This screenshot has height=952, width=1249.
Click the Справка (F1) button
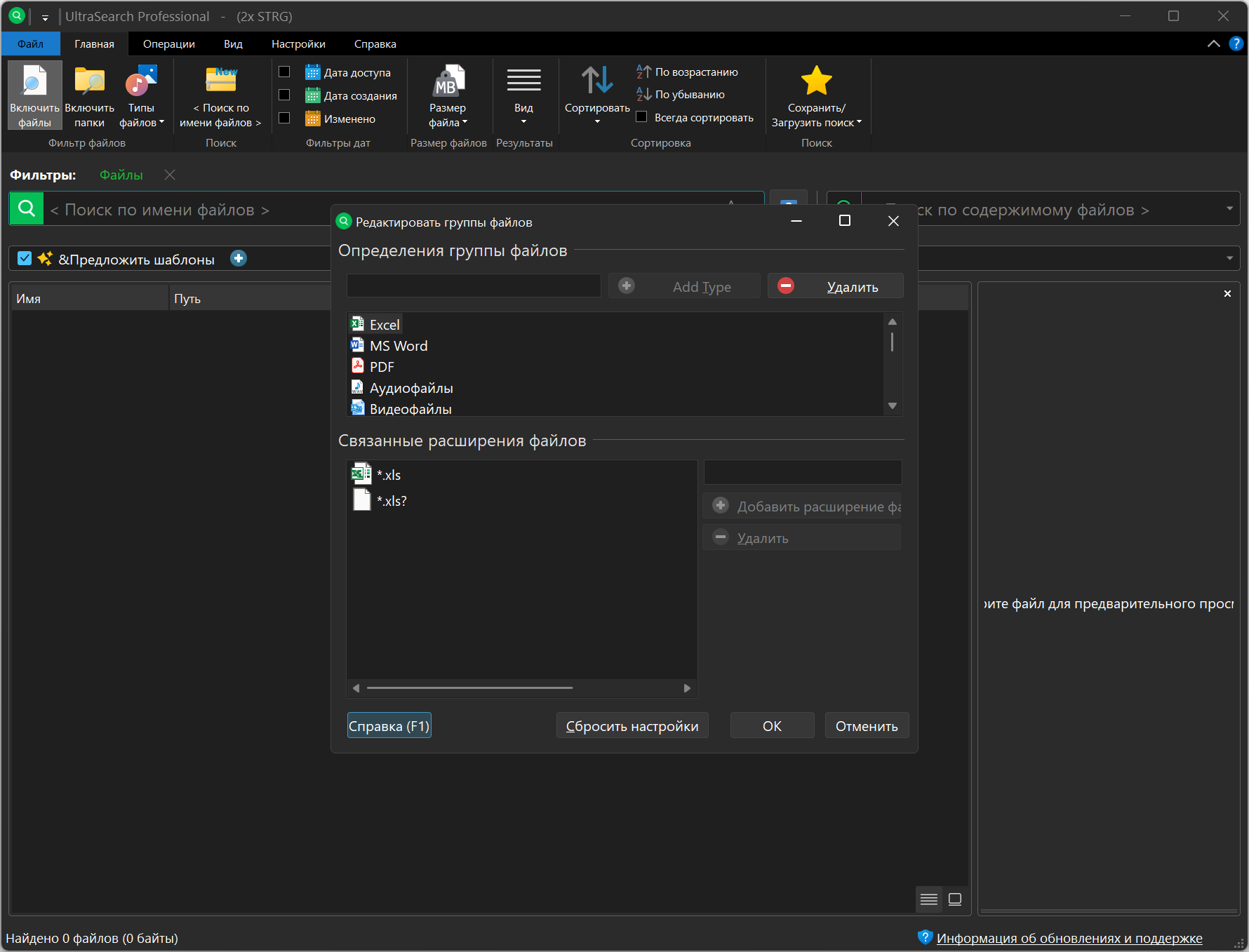pos(389,725)
